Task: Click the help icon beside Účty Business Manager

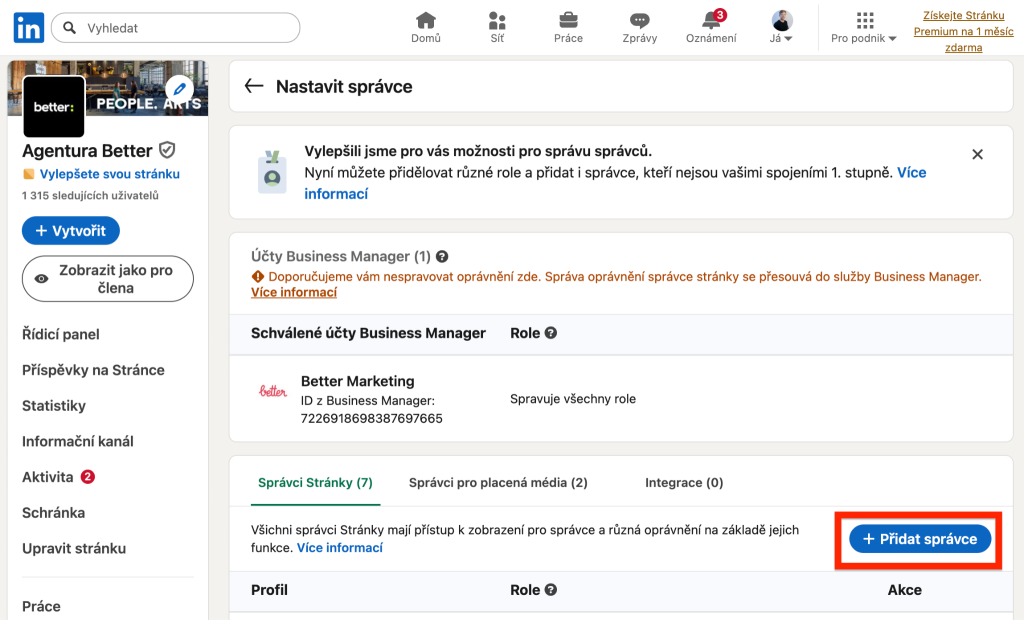Action: pyautogui.click(x=442, y=257)
